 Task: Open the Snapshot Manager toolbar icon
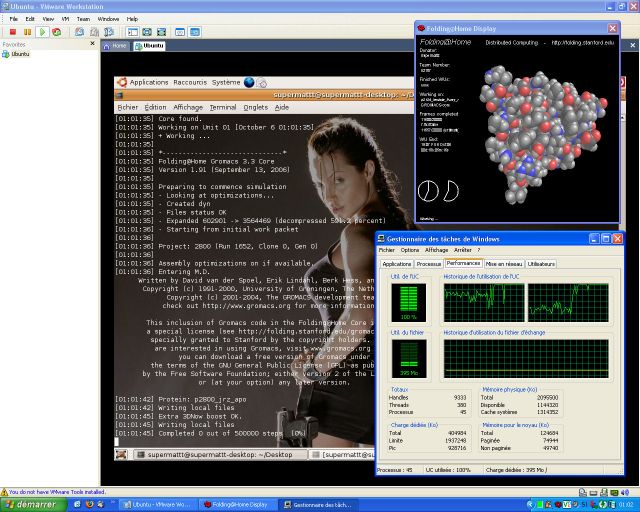point(109,32)
